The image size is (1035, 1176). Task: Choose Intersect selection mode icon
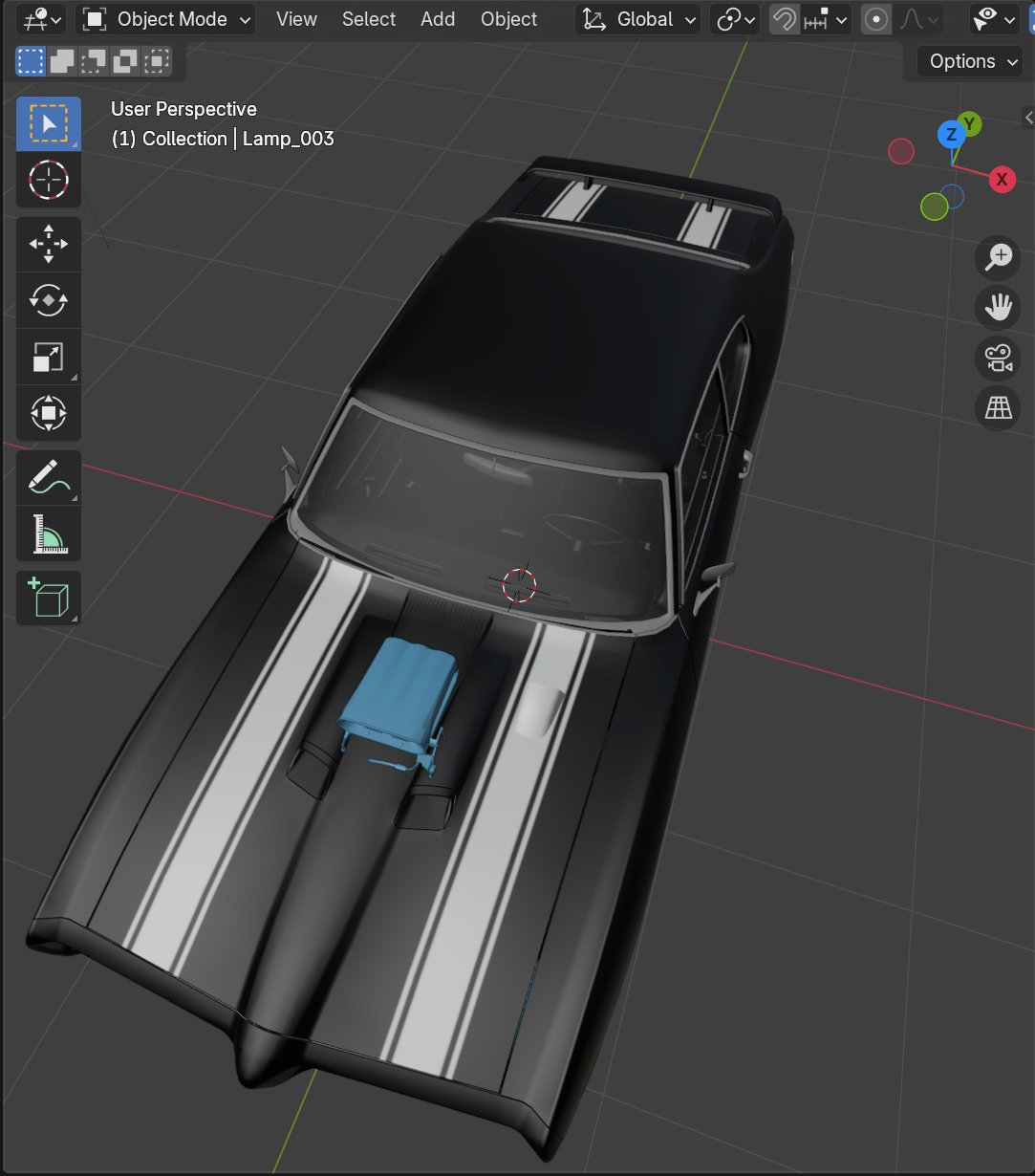point(156,61)
